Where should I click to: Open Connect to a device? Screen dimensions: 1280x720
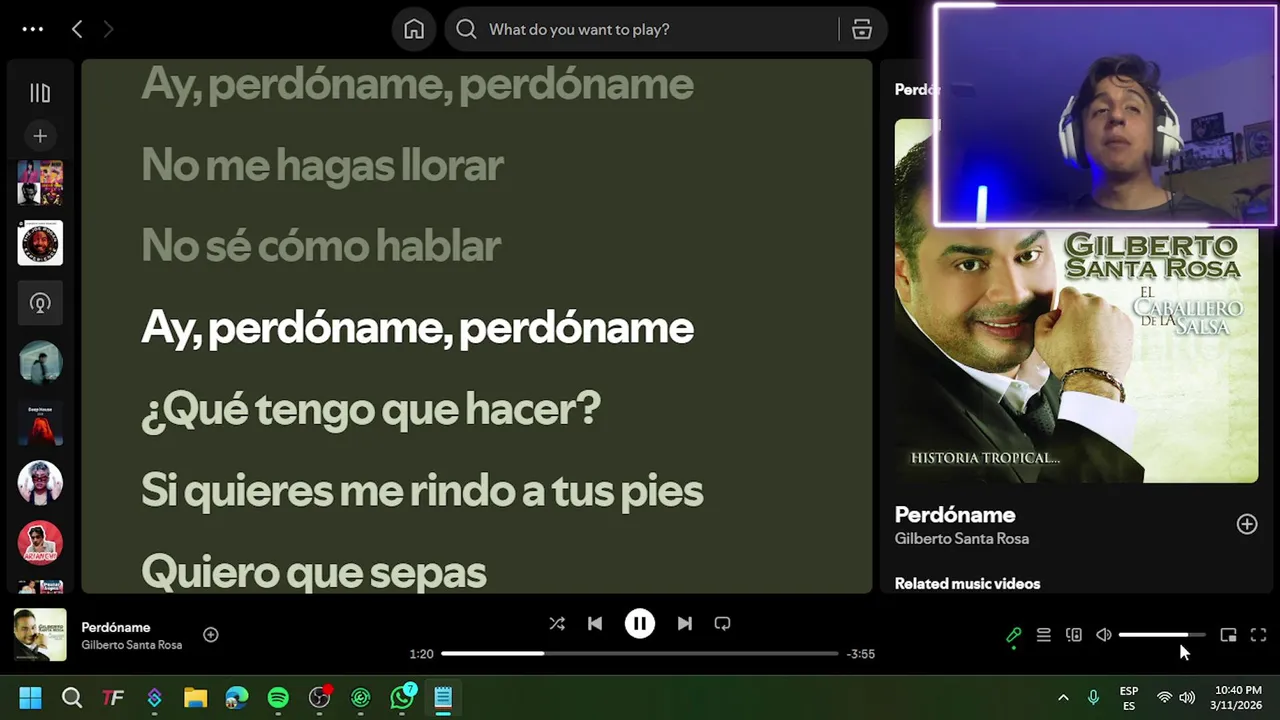tap(1074, 635)
